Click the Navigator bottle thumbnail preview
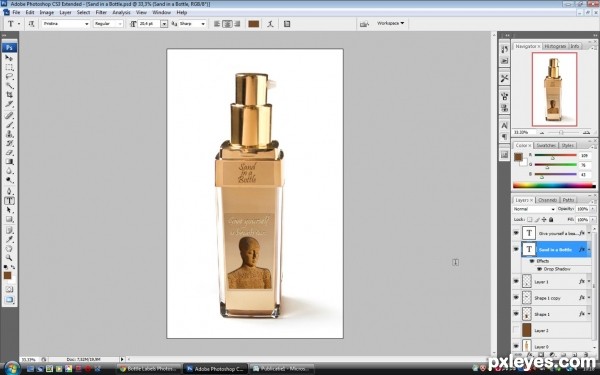 click(x=554, y=89)
